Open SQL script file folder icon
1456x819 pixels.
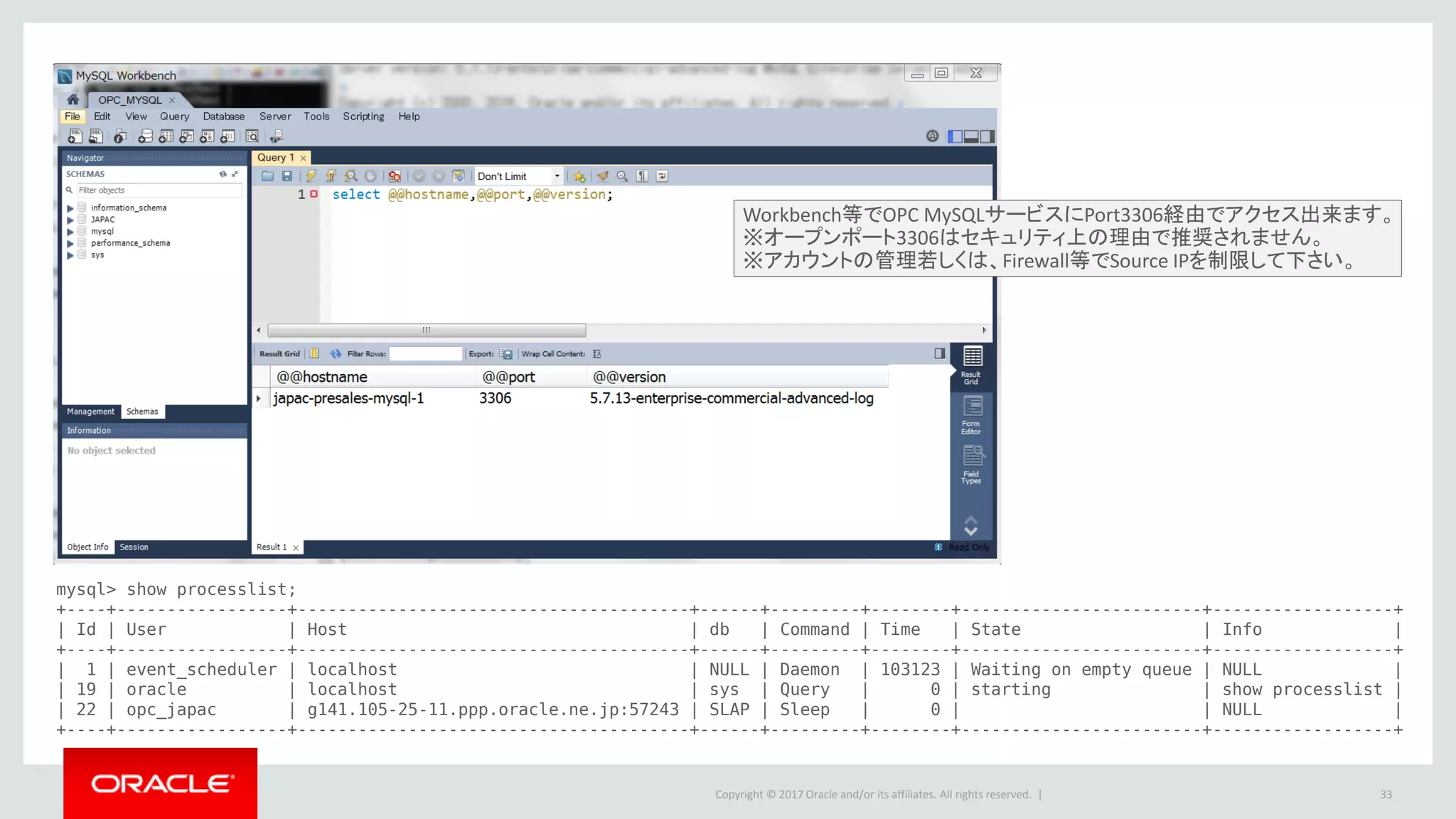click(267, 176)
